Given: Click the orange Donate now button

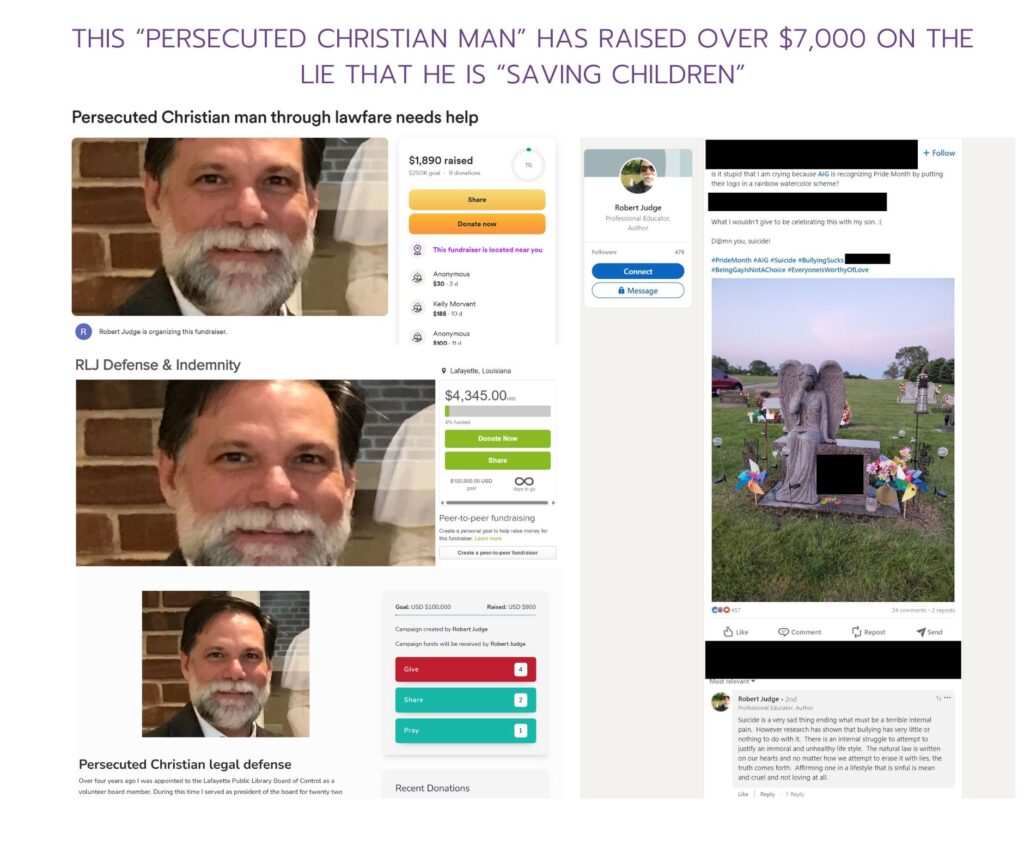Looking at the screenshot, I should point(477,223).
